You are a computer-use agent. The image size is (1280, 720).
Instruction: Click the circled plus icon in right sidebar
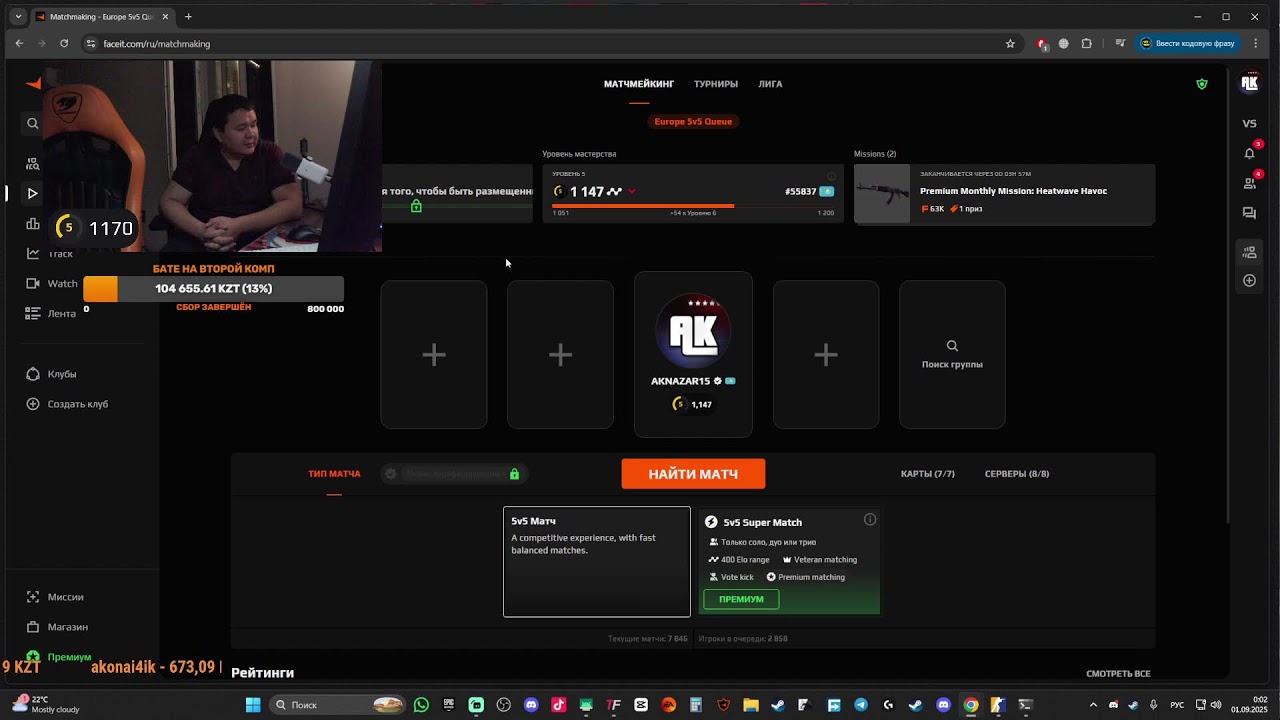(x=1249, y=281)
